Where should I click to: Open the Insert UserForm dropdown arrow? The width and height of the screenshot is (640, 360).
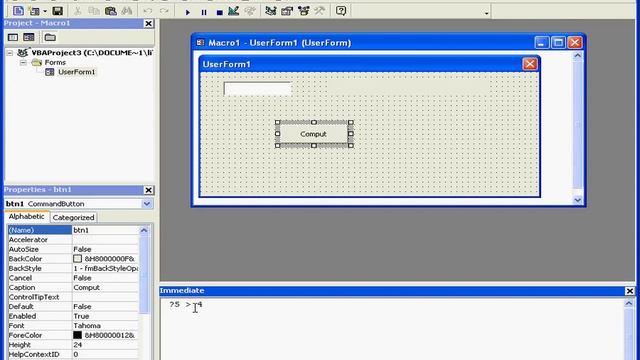point(44,11)
